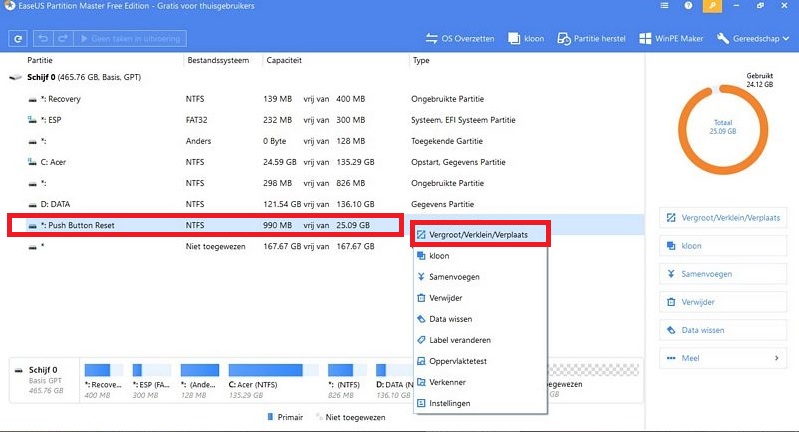Click the redo arrow icon

[63, 39]
